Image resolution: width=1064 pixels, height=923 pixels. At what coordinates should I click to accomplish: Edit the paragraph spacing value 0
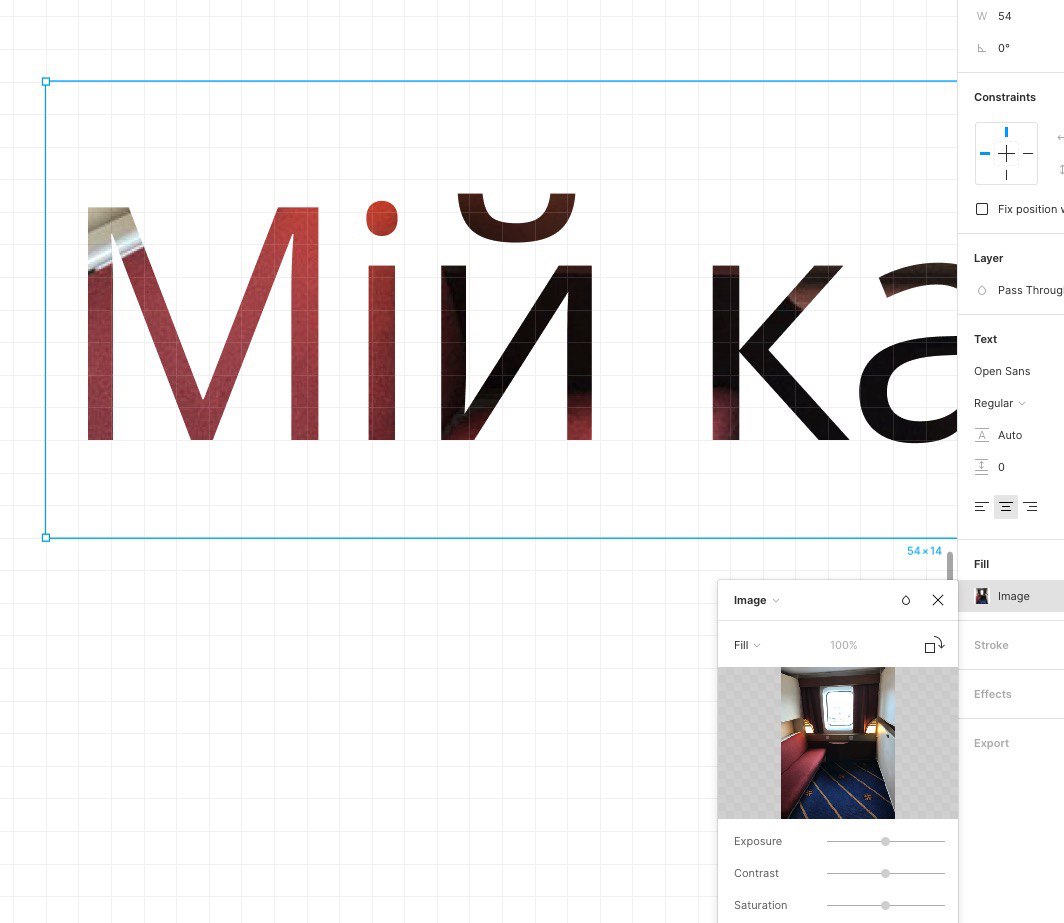(1001, 467)
